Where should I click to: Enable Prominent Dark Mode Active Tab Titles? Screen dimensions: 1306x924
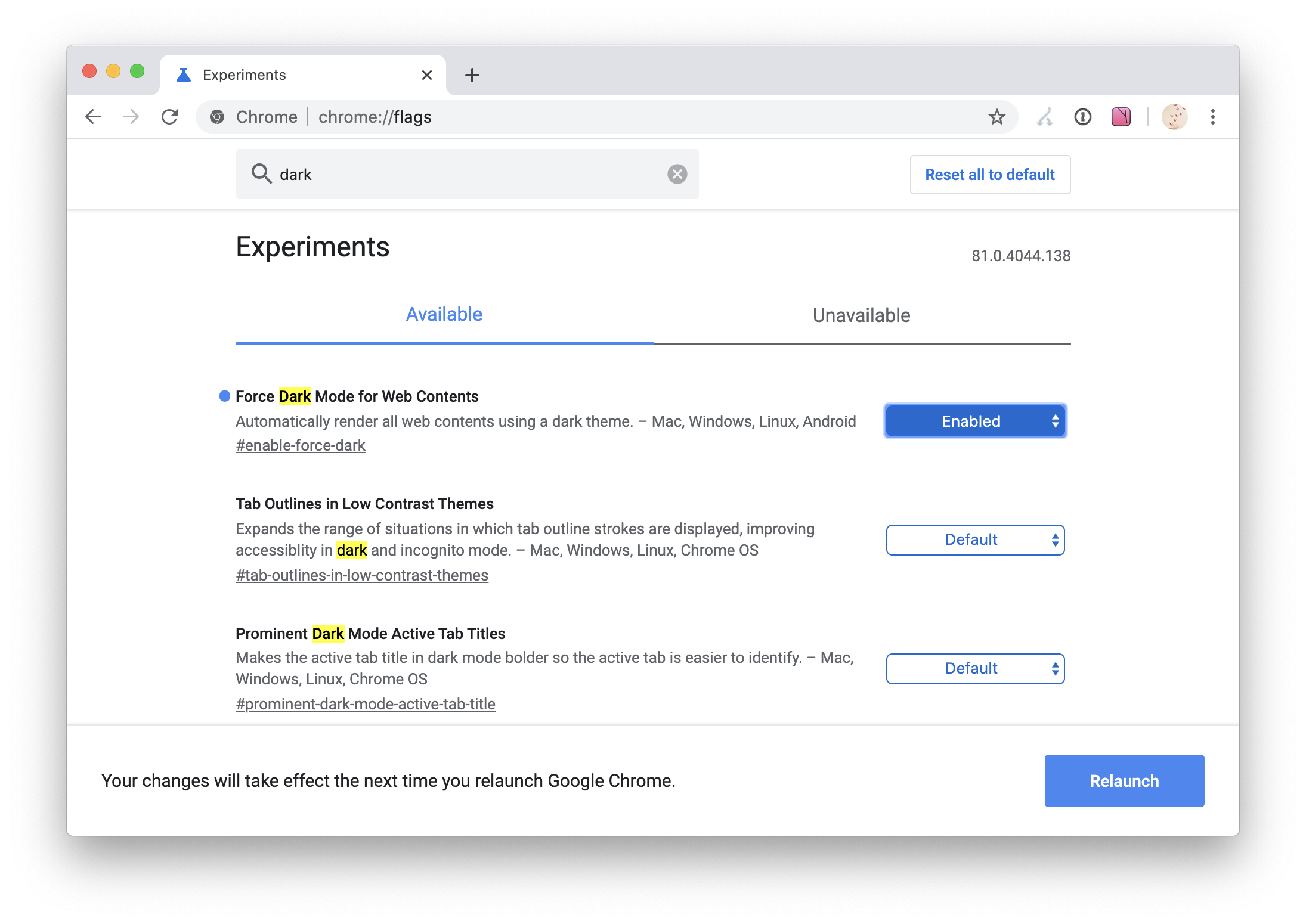pos(975,668)
